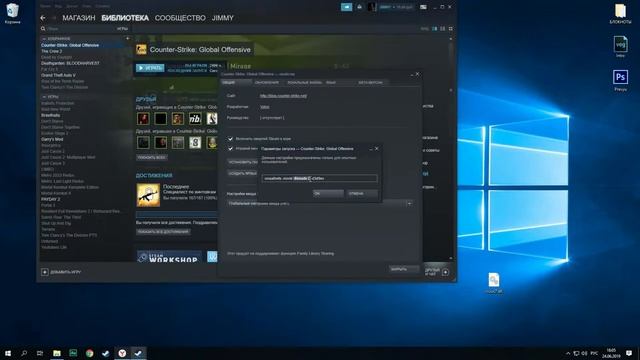
Task: Open the Steam Workshop banner
Action: 169,257
